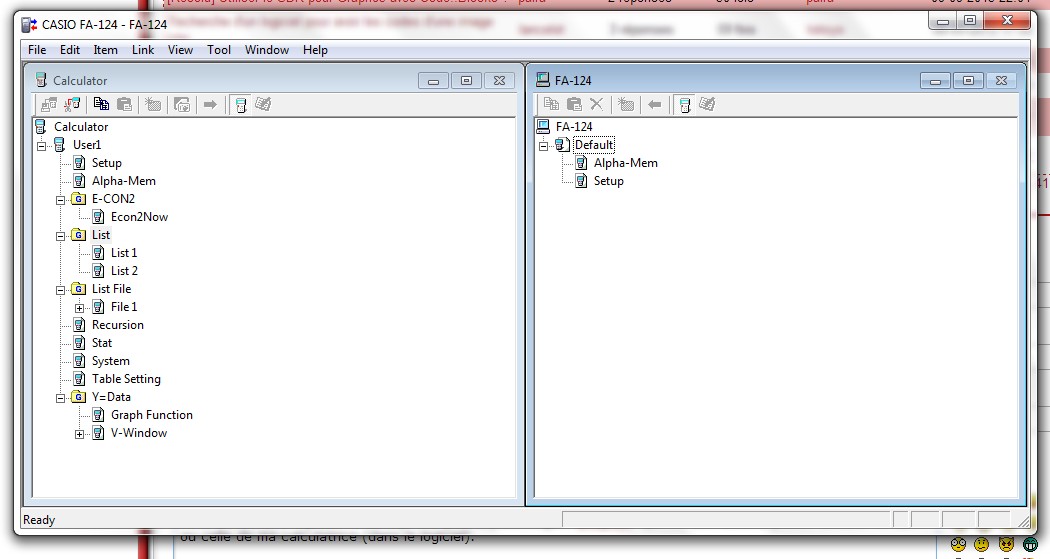
Task: Select Setup under Default in FA-124
Action: click(609, 181)
